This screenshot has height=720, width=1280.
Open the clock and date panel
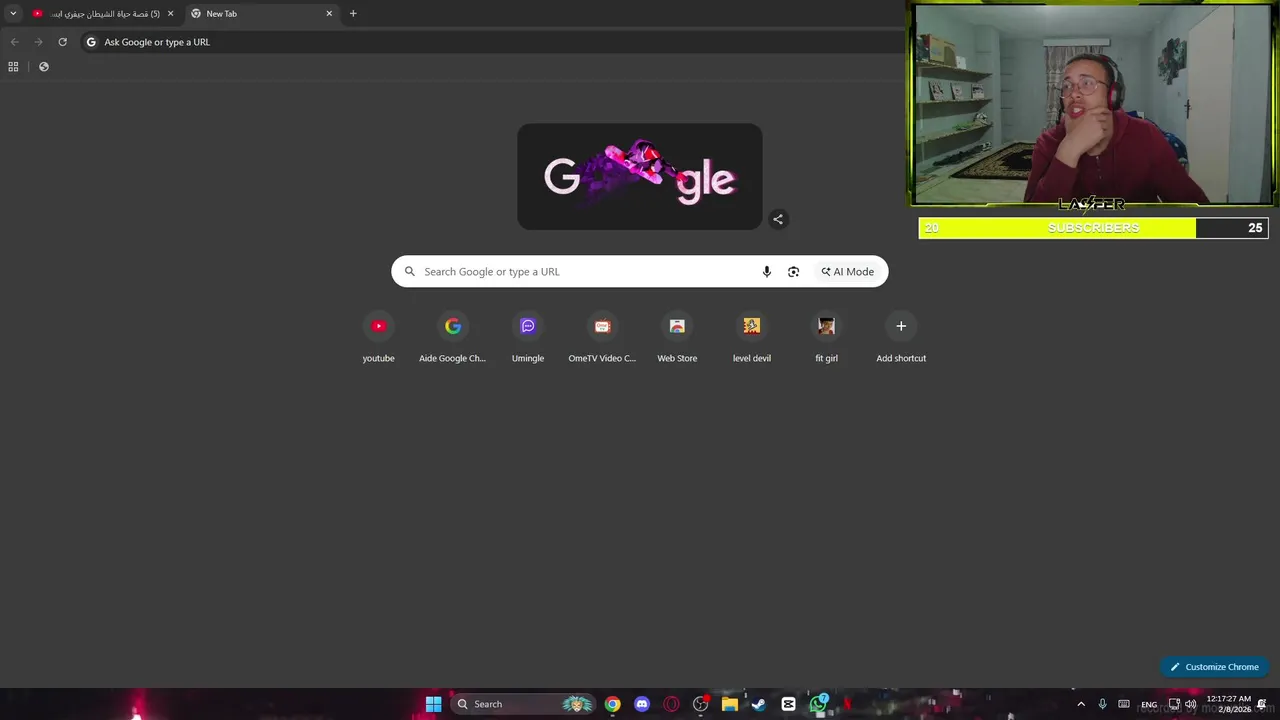1228,704
